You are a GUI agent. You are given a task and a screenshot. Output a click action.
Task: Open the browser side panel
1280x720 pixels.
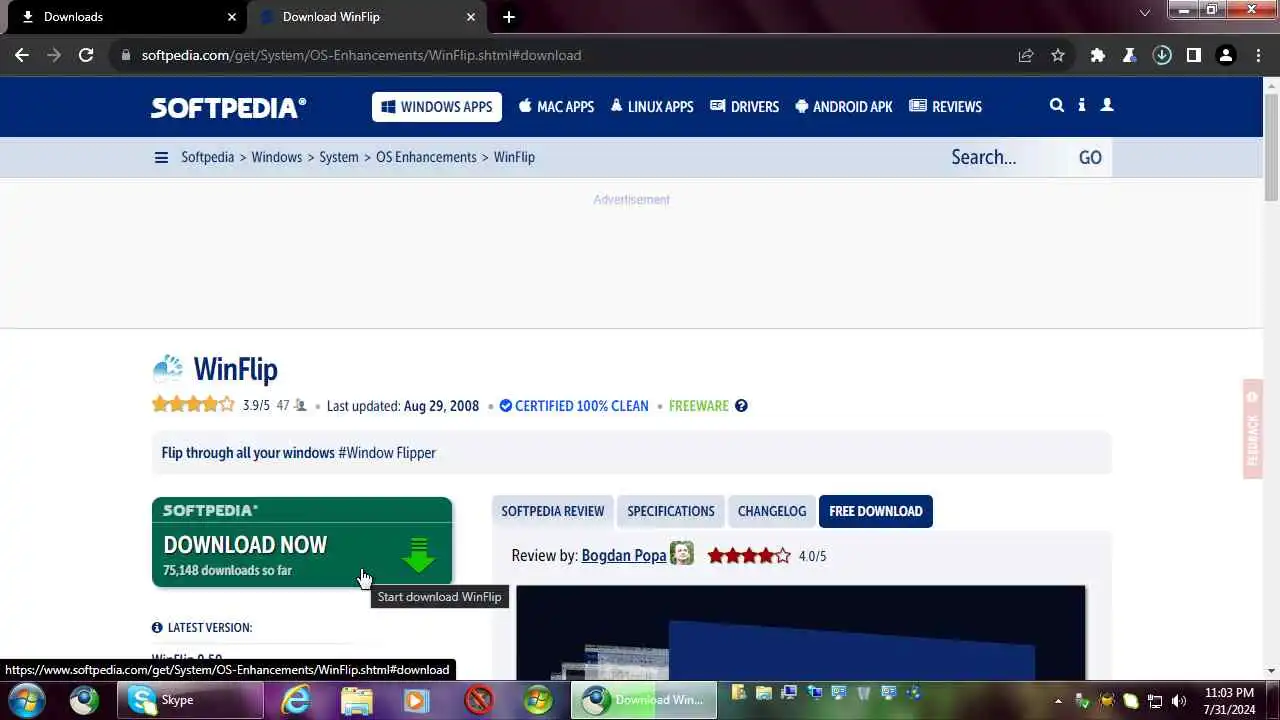pos(1194,55)
